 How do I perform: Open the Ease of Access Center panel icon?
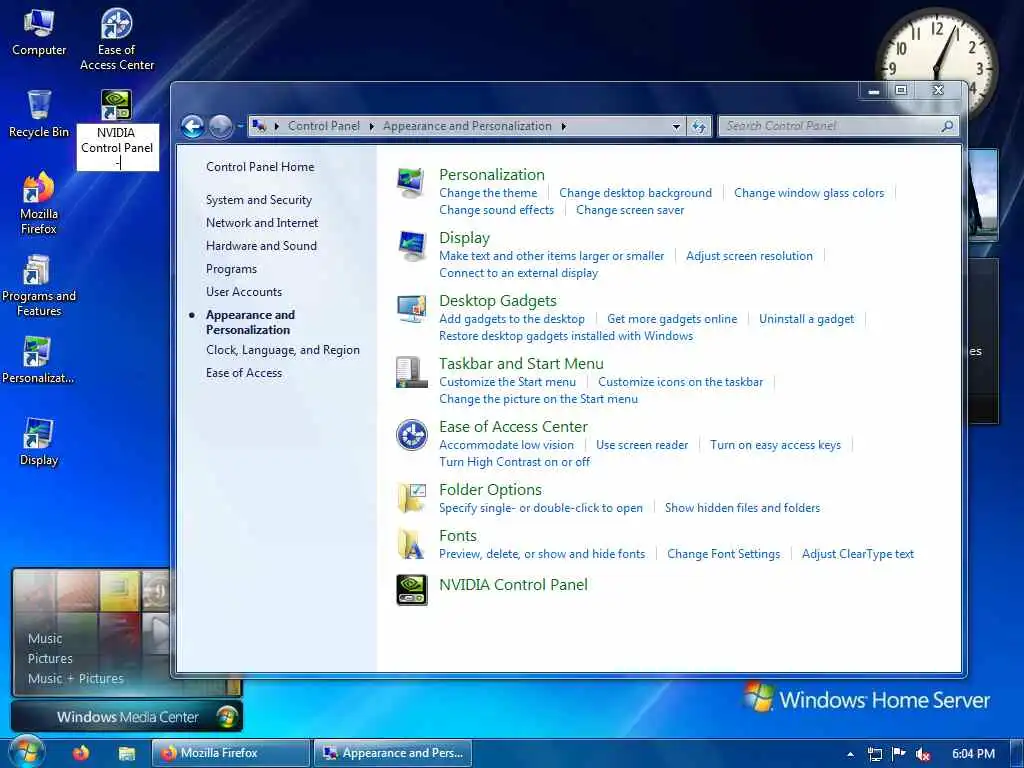tap(411, 435)
